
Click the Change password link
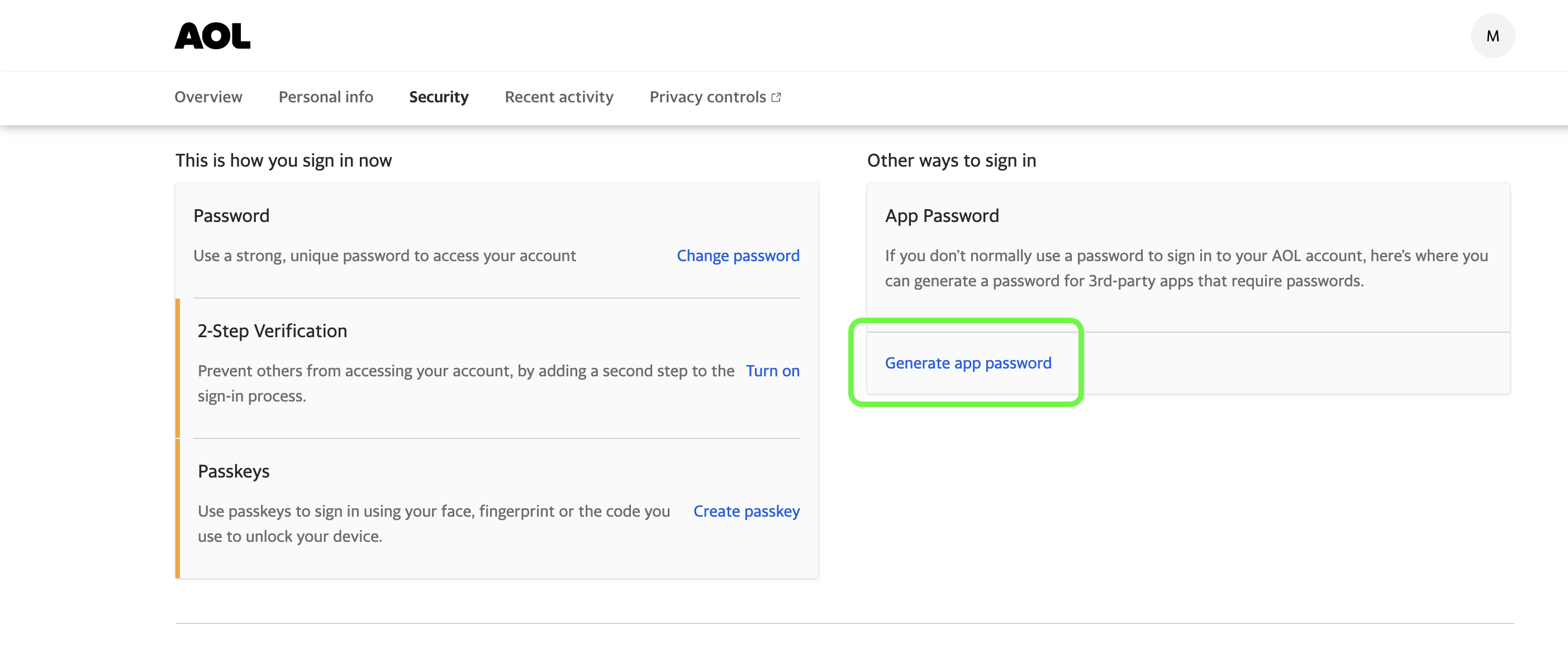[738, 256]
